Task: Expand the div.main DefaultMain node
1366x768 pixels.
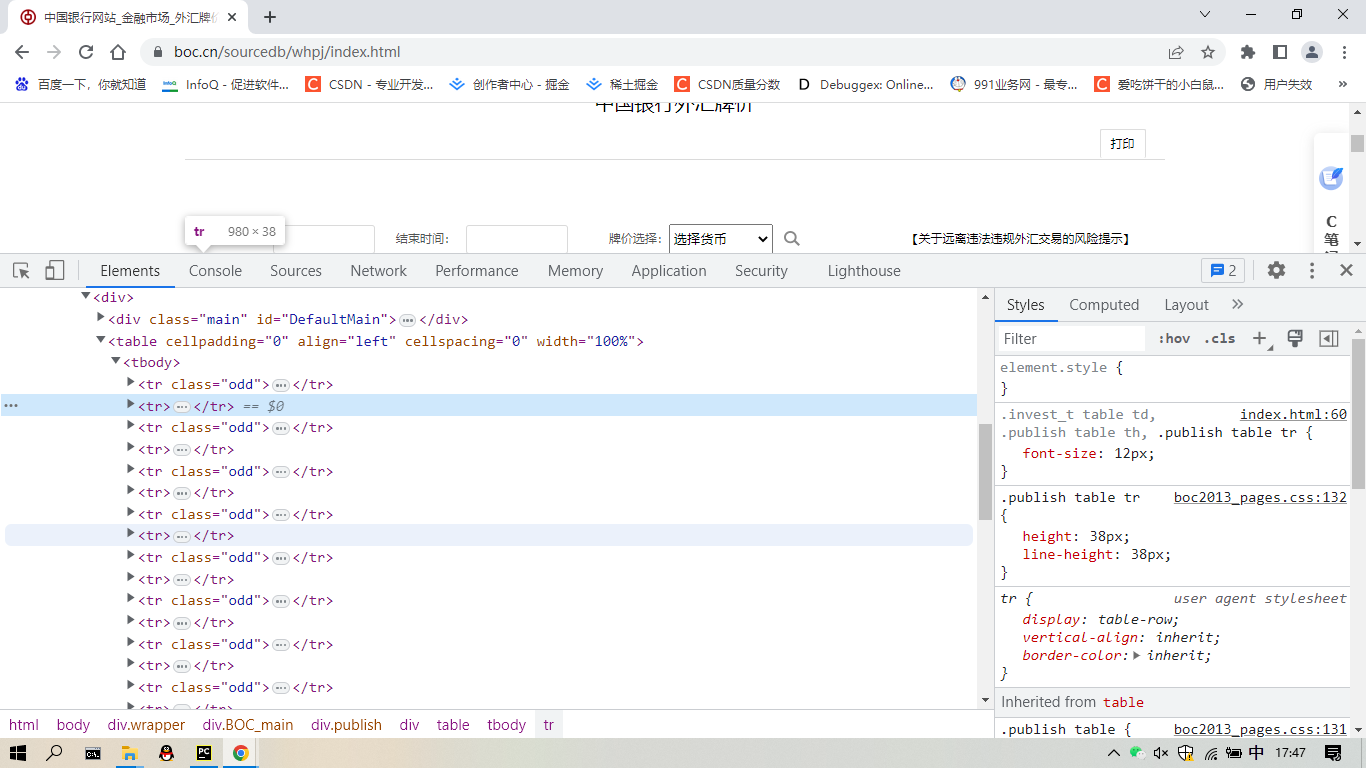Action: tap(101, 319)
